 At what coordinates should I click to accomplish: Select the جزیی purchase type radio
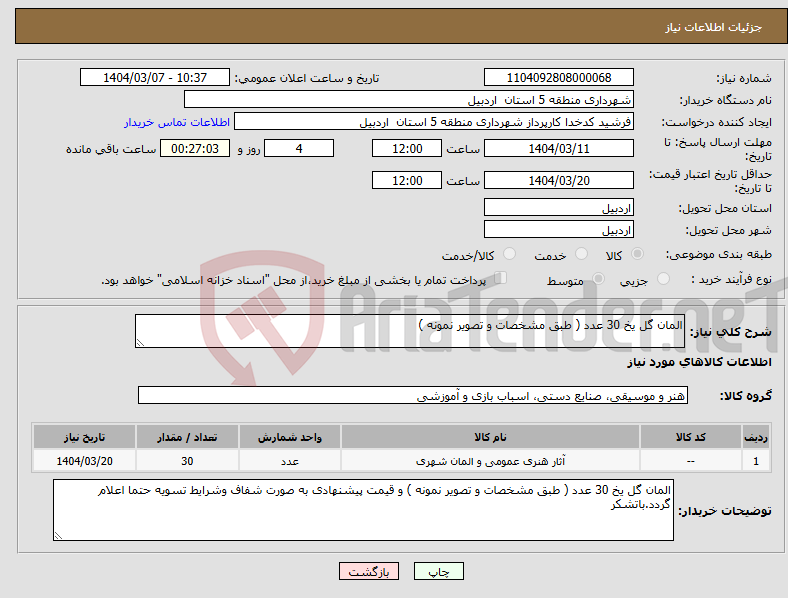click(x=663, y=278)
